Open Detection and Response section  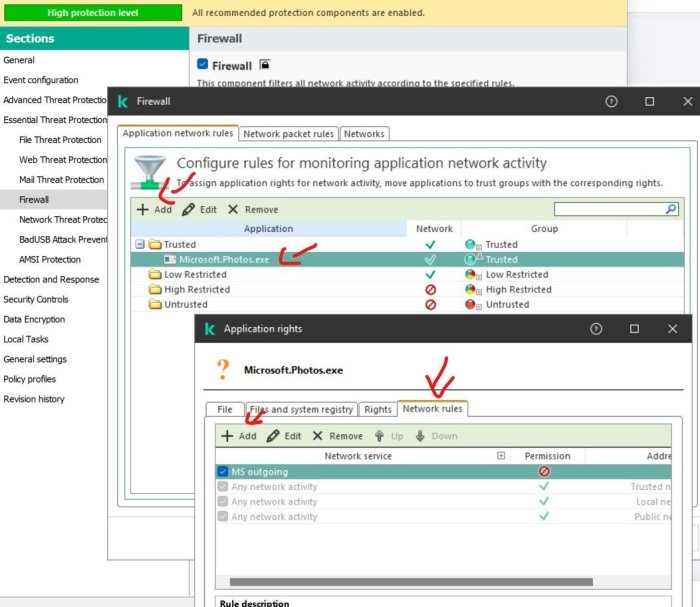tap(51, 279)
